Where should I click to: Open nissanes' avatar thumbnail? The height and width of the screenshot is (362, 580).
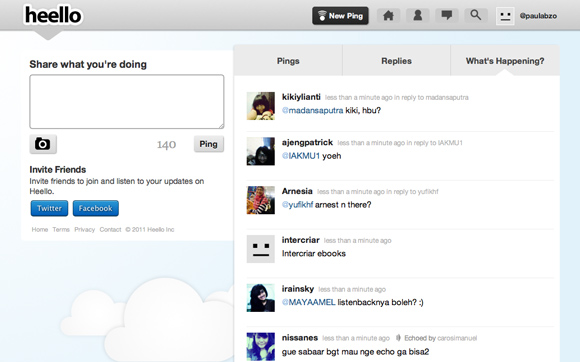(x=261, y=346)
